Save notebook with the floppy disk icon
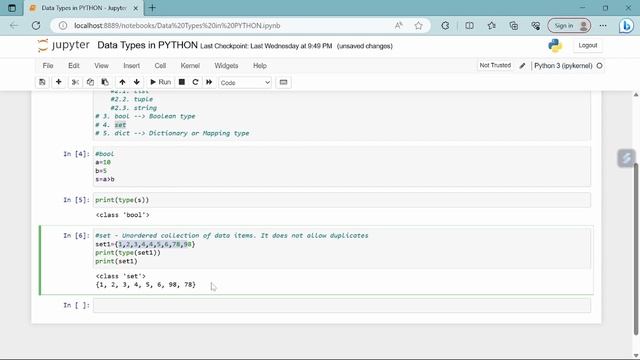 pos(42,82)
